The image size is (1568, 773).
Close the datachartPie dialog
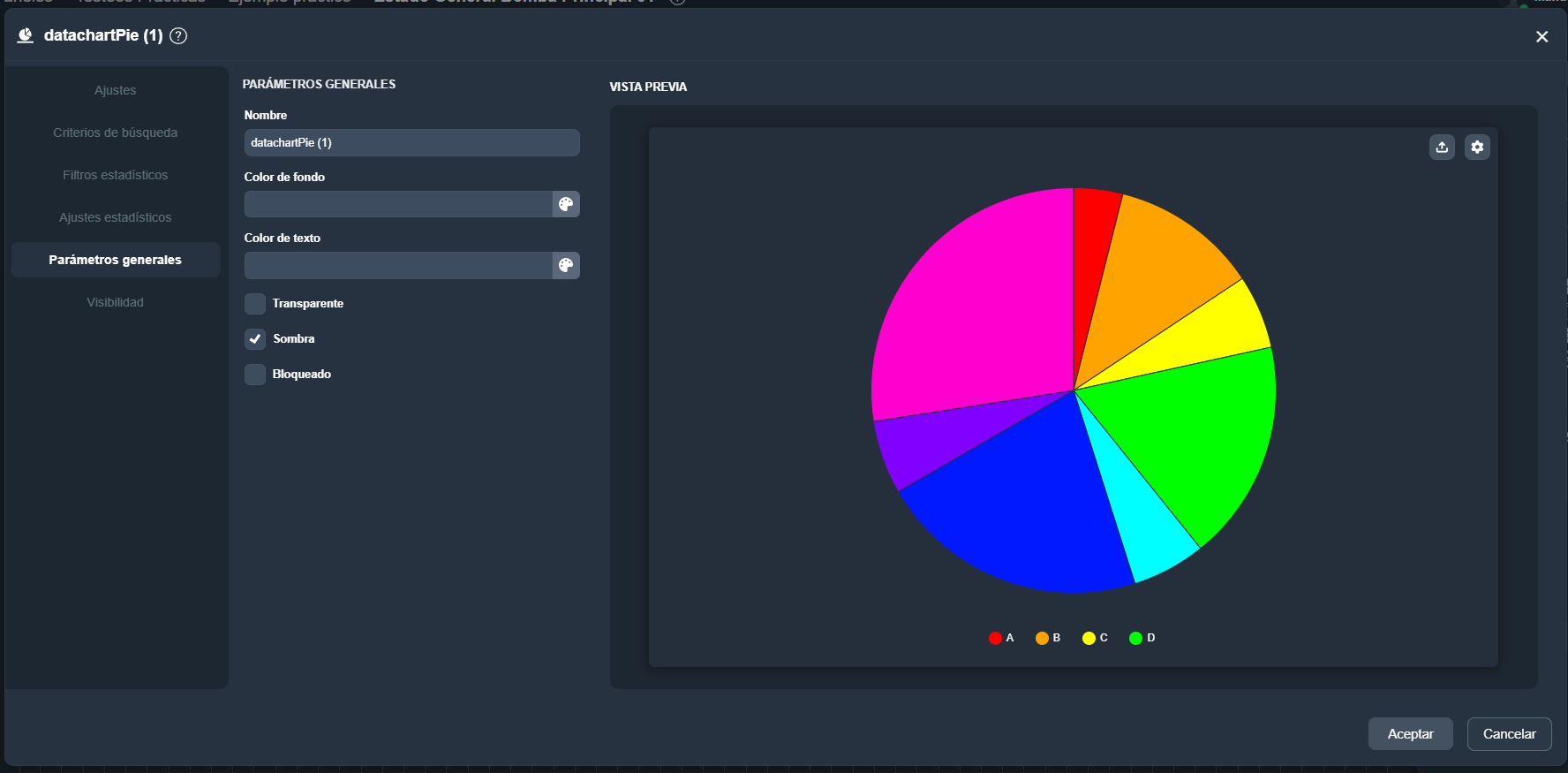1542,36
